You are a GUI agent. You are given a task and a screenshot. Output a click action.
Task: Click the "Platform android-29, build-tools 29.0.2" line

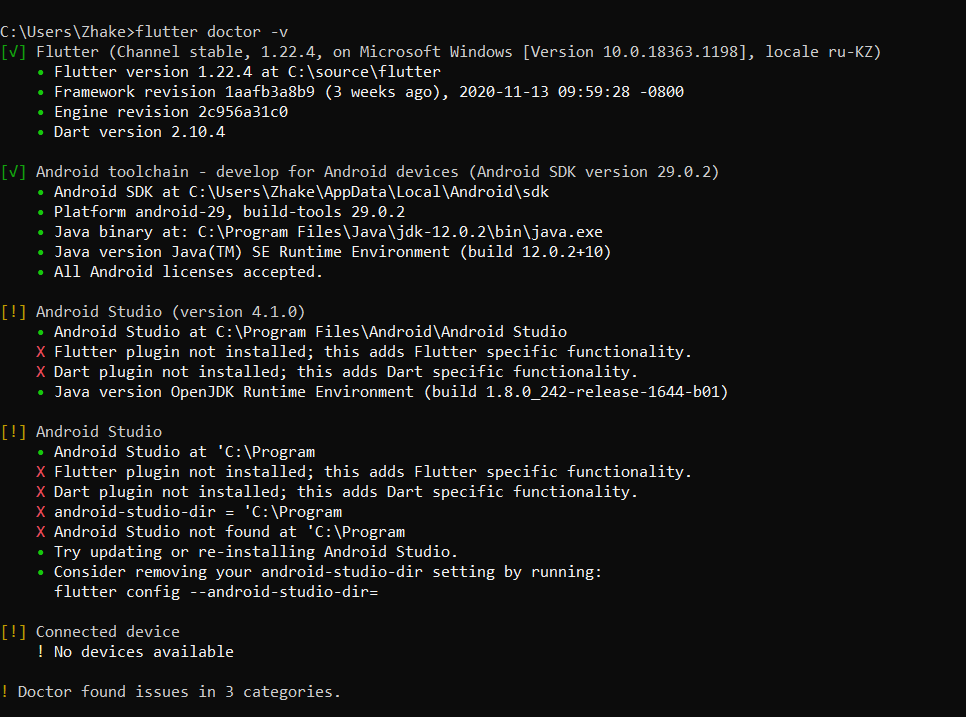click(229, 212)
